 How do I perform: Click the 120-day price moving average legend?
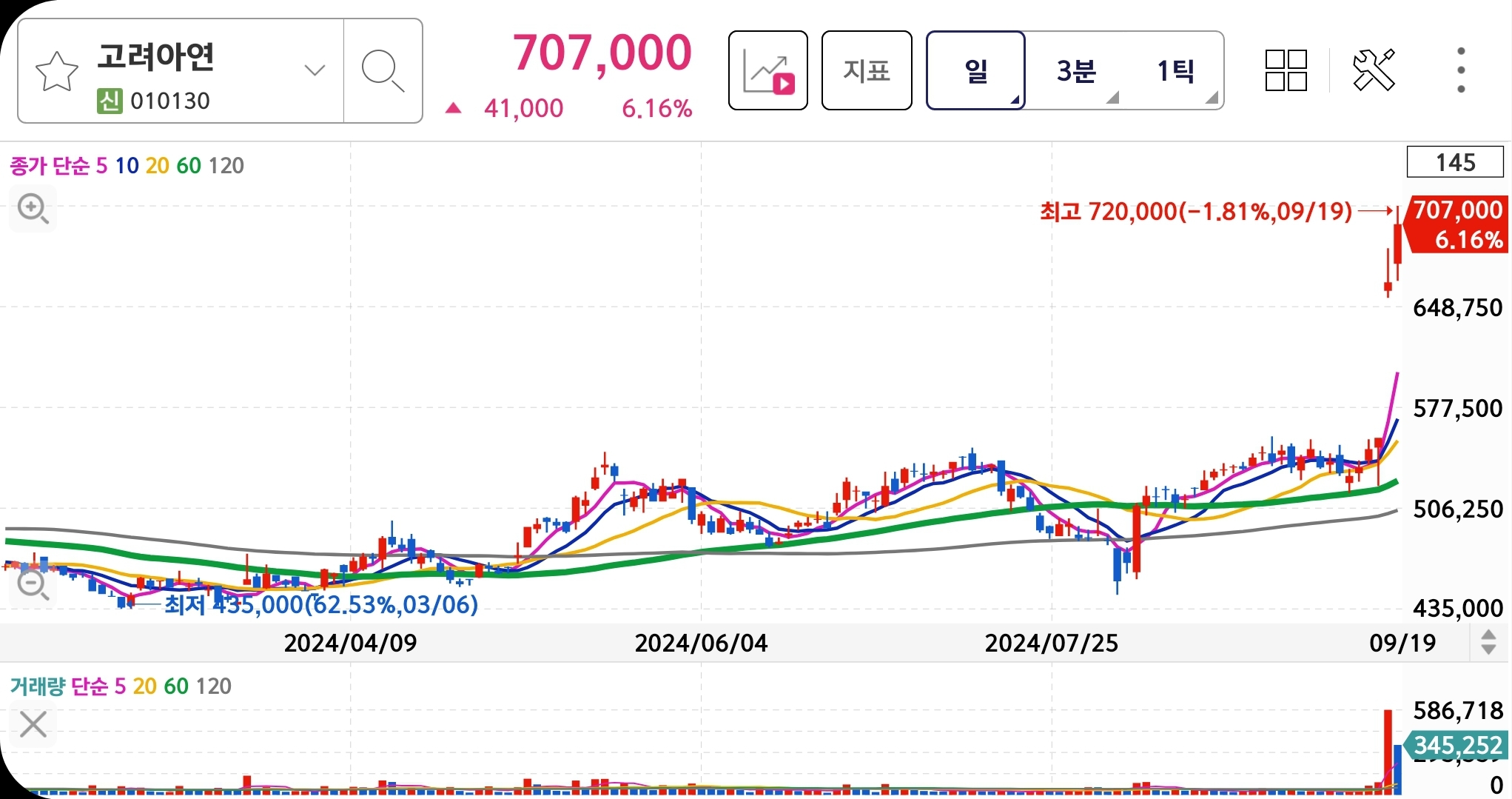click(x=226, y=165)
